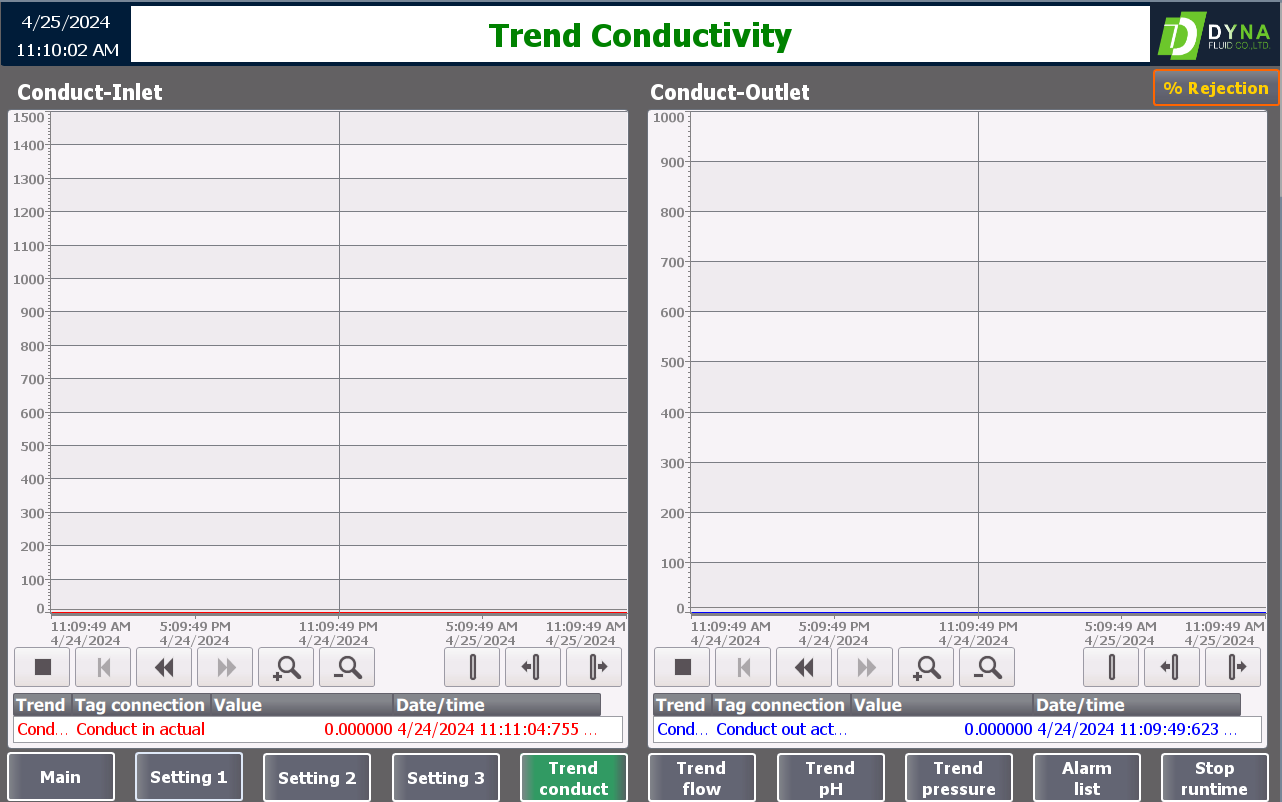This screenshot has height=802, width=1282.
Task: Move Conduct-Inlet ruler to the right
Action: click(594, 667)
